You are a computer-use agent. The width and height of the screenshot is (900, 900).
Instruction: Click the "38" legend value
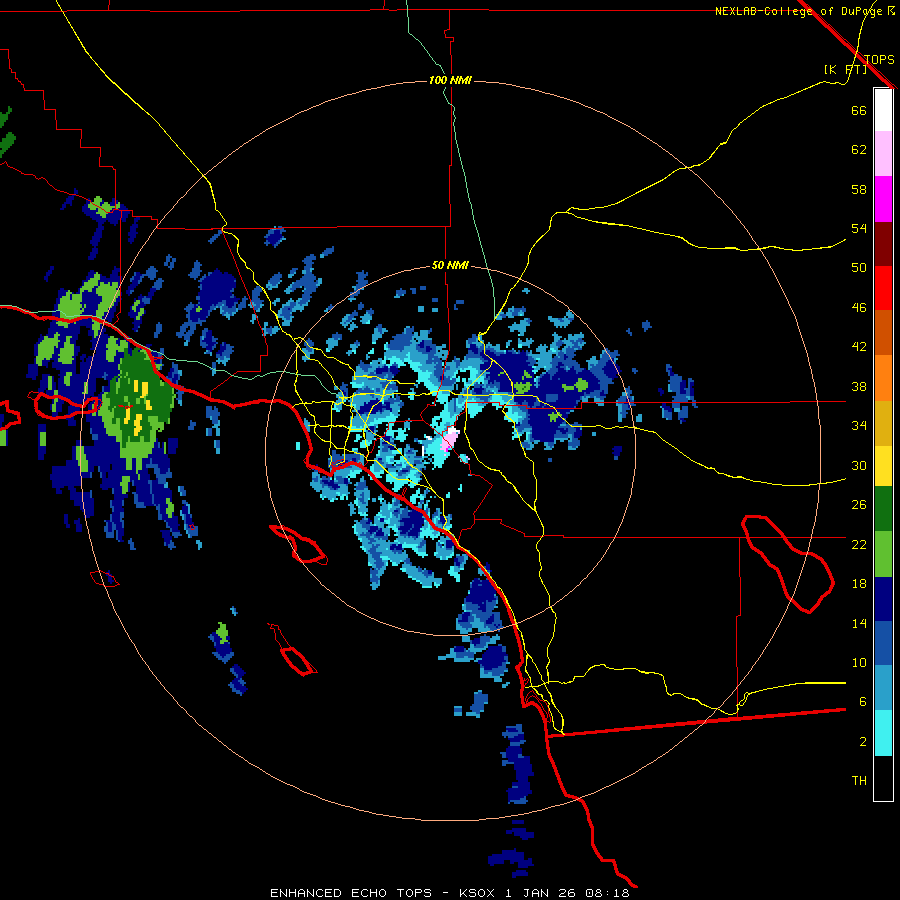(859, 386)
